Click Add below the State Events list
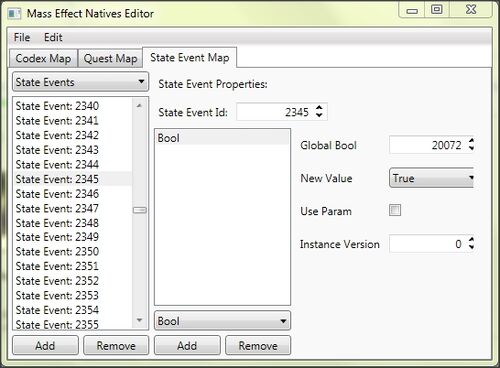Image resolution: width=500 pixels, height=368 pixels. point(45,346)
